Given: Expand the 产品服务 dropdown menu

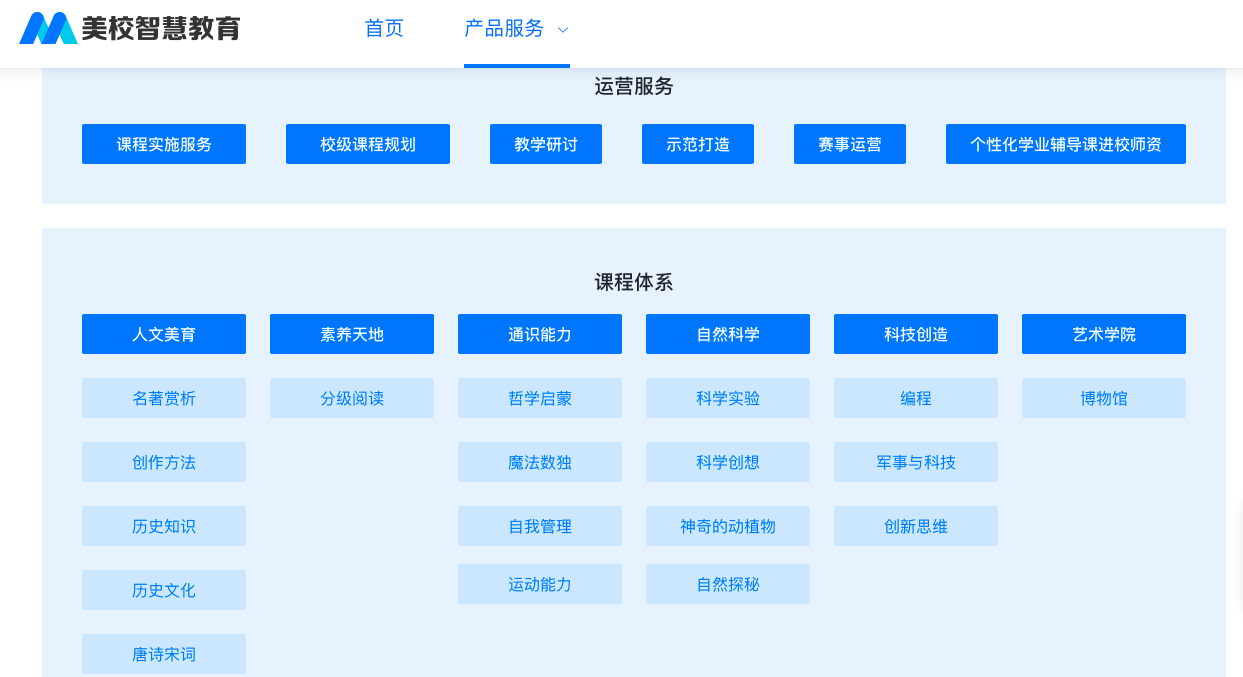Looking at the screenshot, I should point(562,29).
